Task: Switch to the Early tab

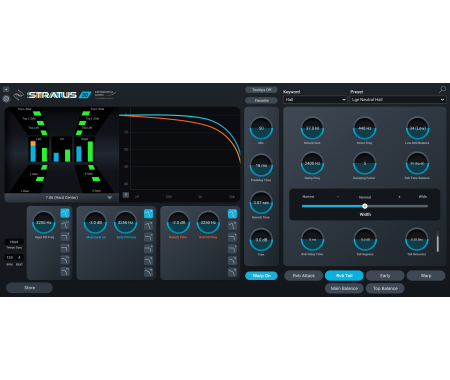Action: coord(385,276)
